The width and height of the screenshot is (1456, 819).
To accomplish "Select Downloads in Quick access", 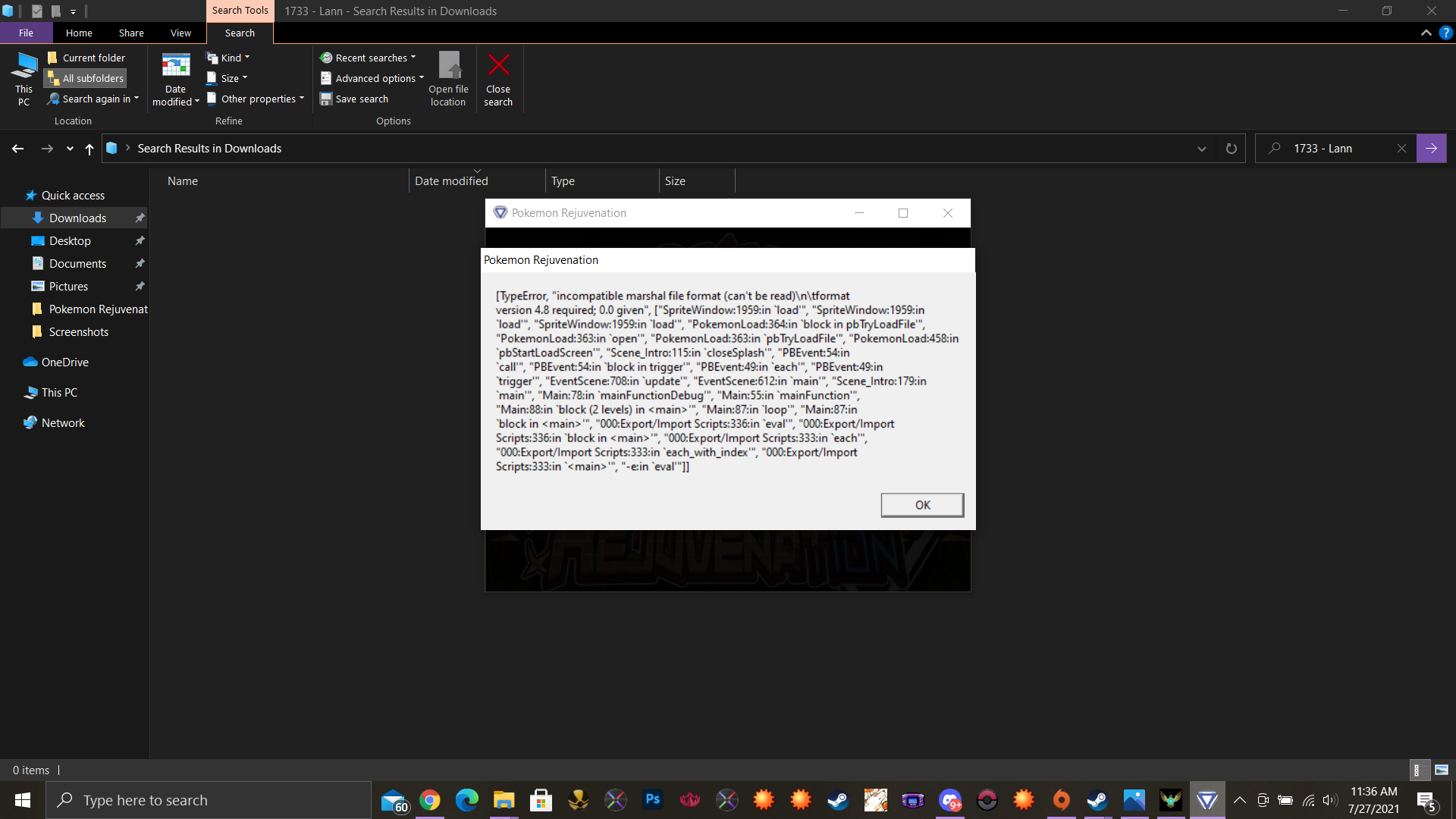I will tap(77, 218).
